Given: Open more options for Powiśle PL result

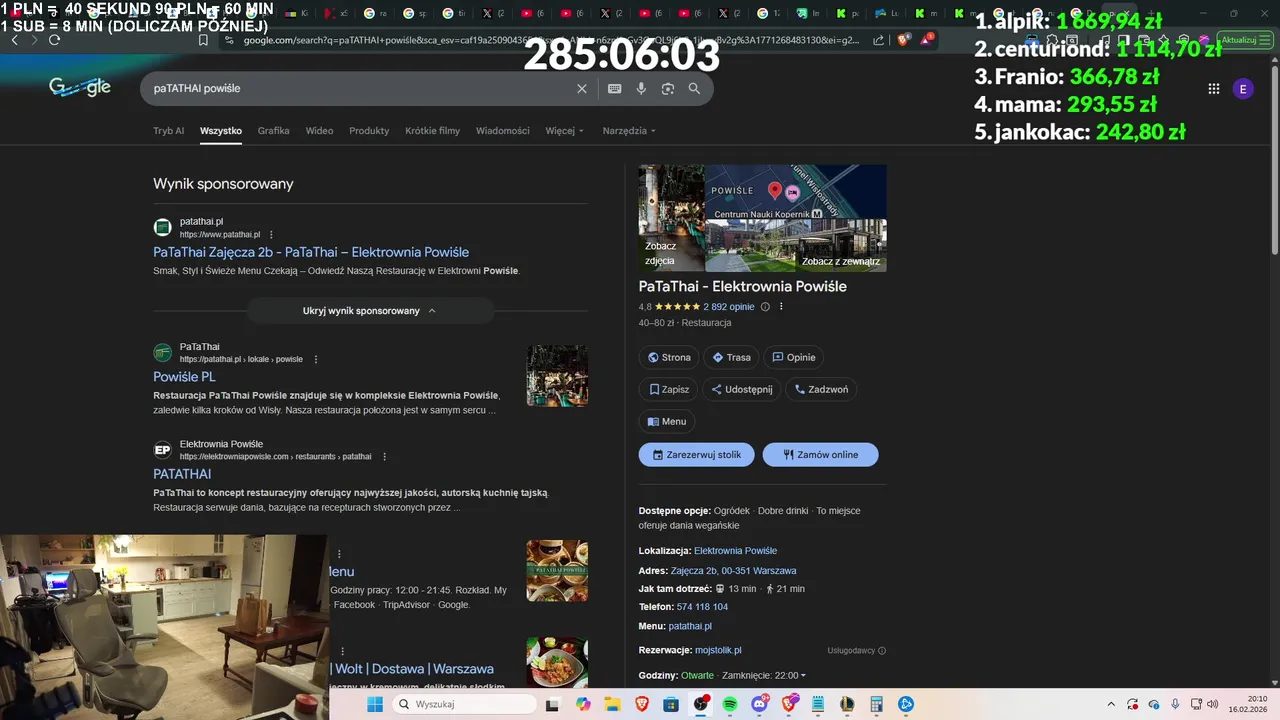Looking at the screenshot, I should click(316, 359).
